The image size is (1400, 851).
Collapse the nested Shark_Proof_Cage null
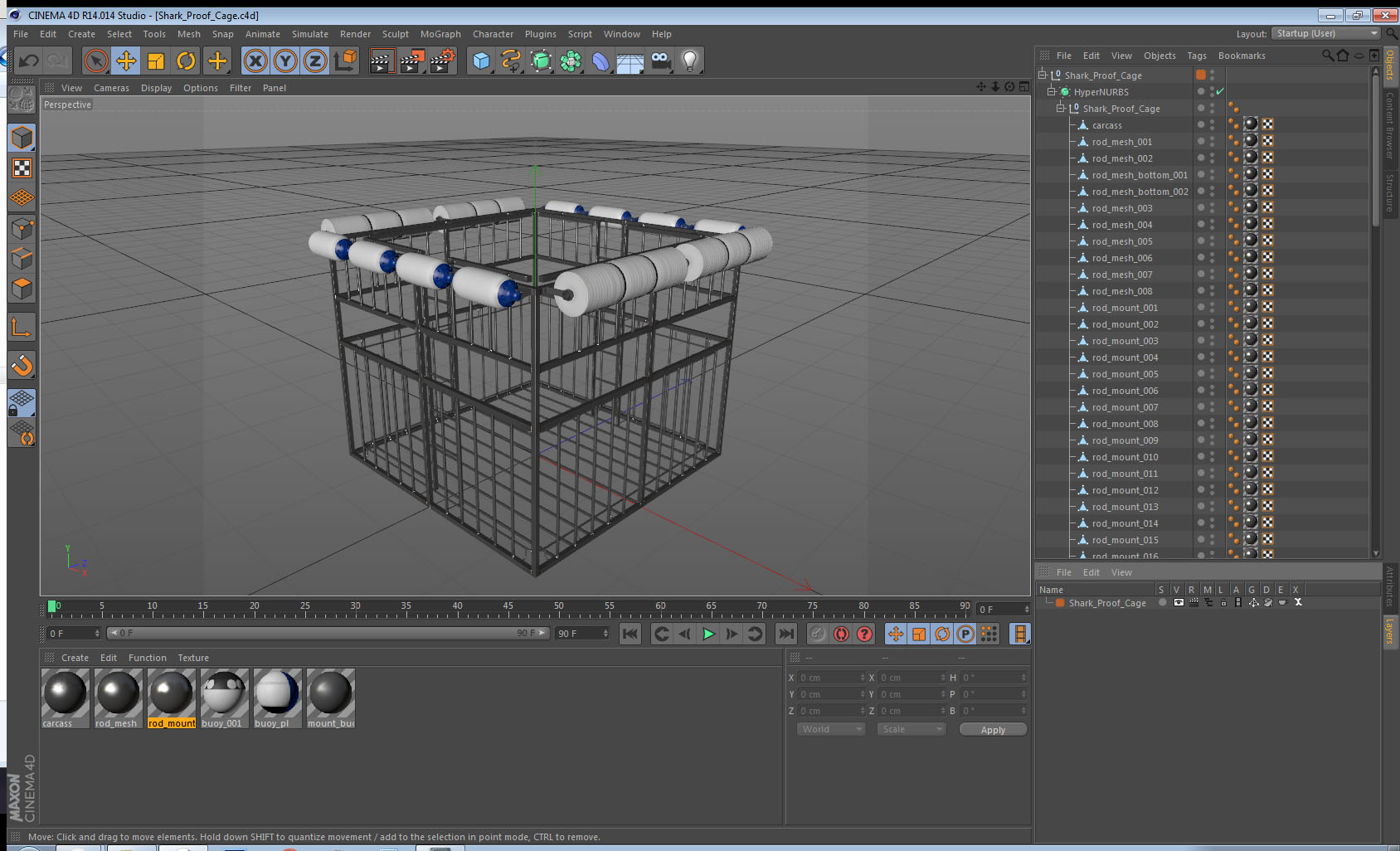[1061, 108]
